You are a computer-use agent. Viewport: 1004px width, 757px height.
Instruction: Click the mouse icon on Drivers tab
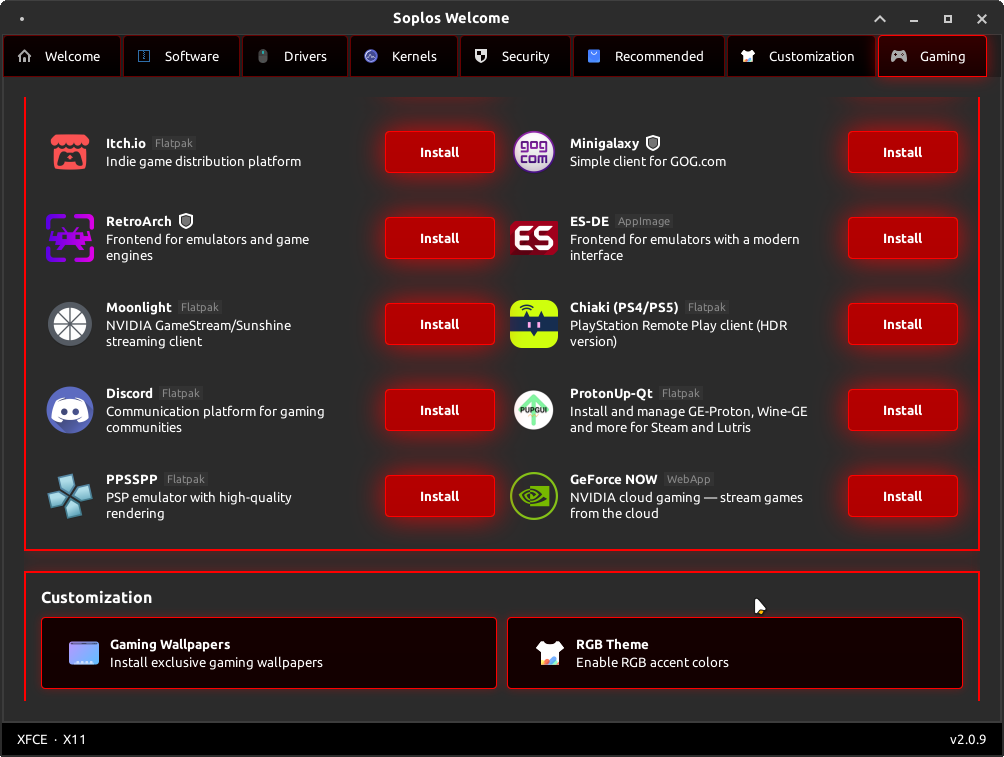263,56
